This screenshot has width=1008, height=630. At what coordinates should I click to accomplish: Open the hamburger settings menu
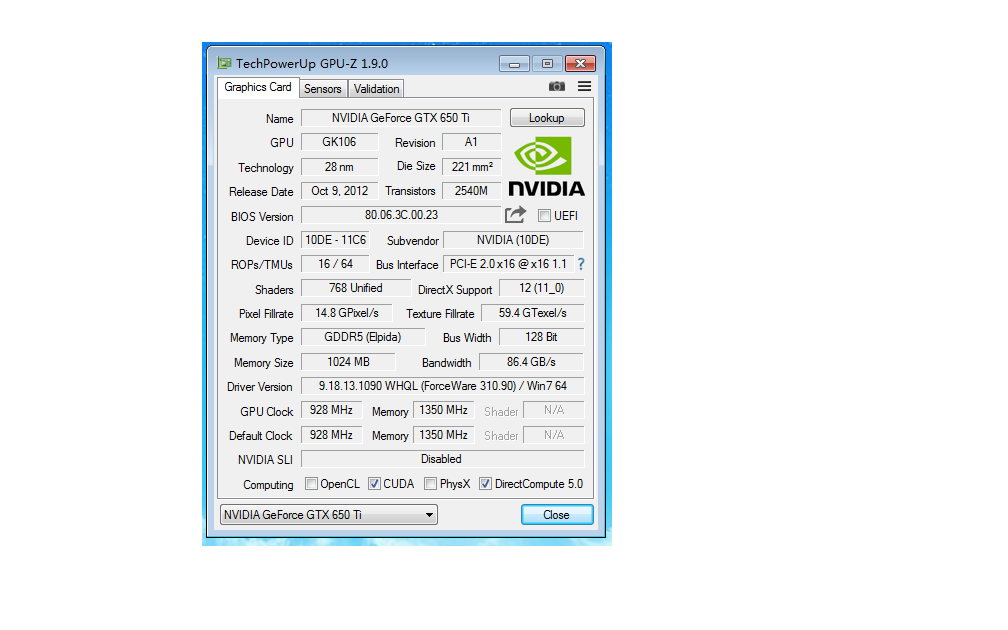pyautogui.click(x=584, y=86)
